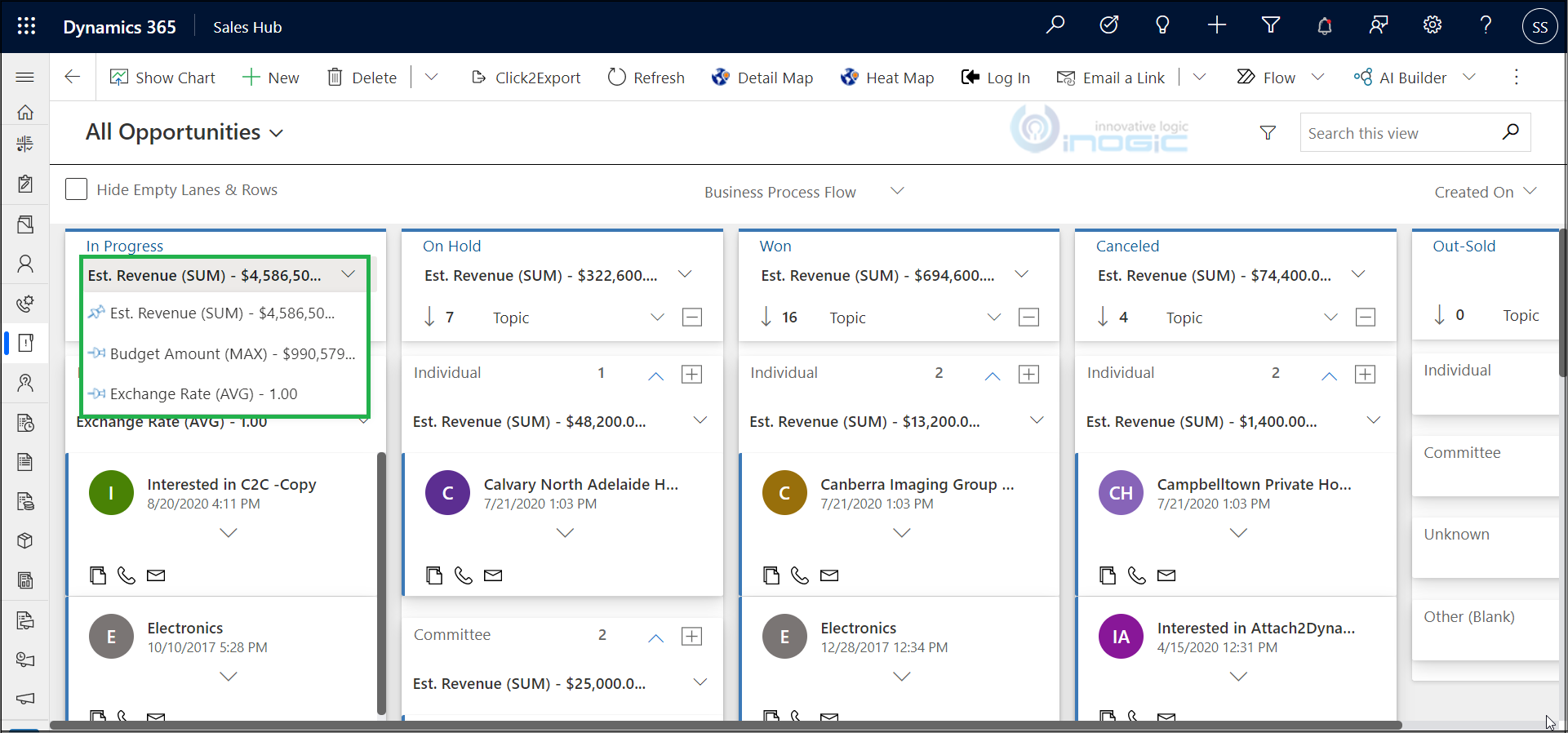Click the back arrow button

(73, 77)
